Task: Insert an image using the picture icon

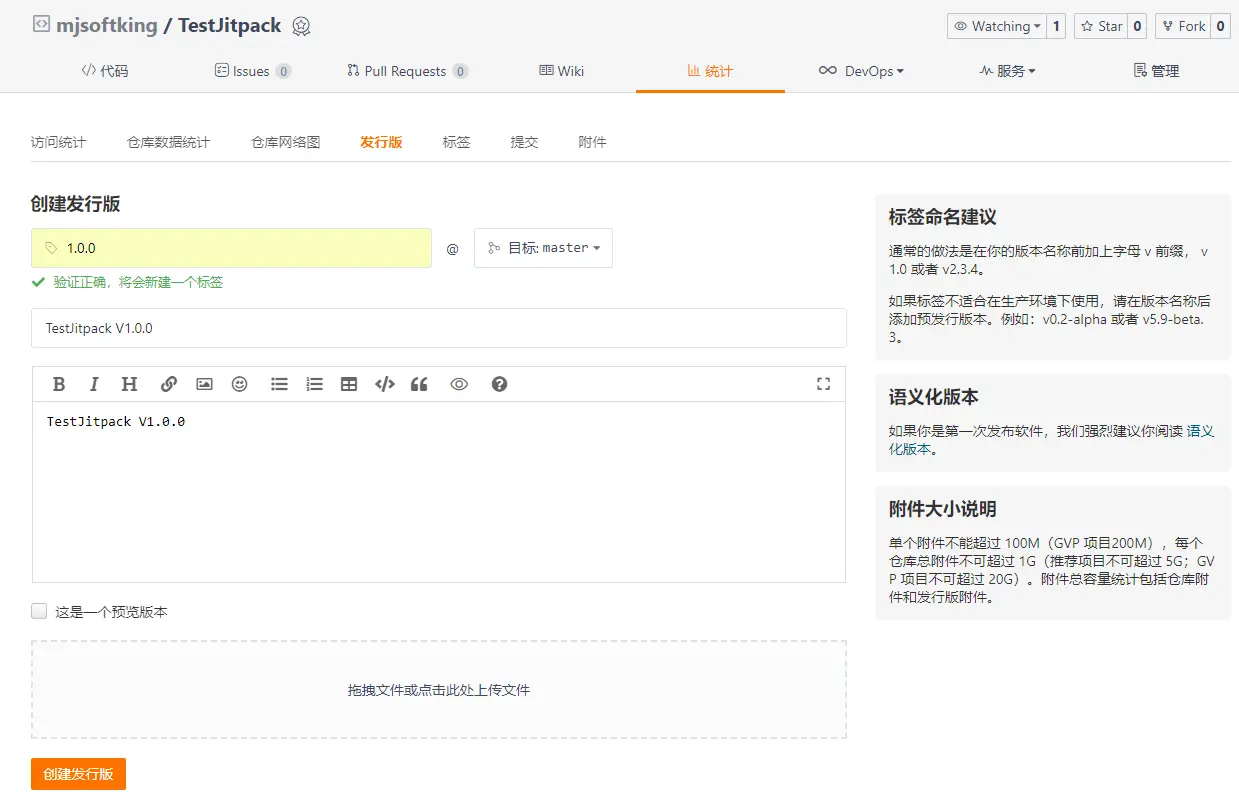Action: tap(204, 384)
